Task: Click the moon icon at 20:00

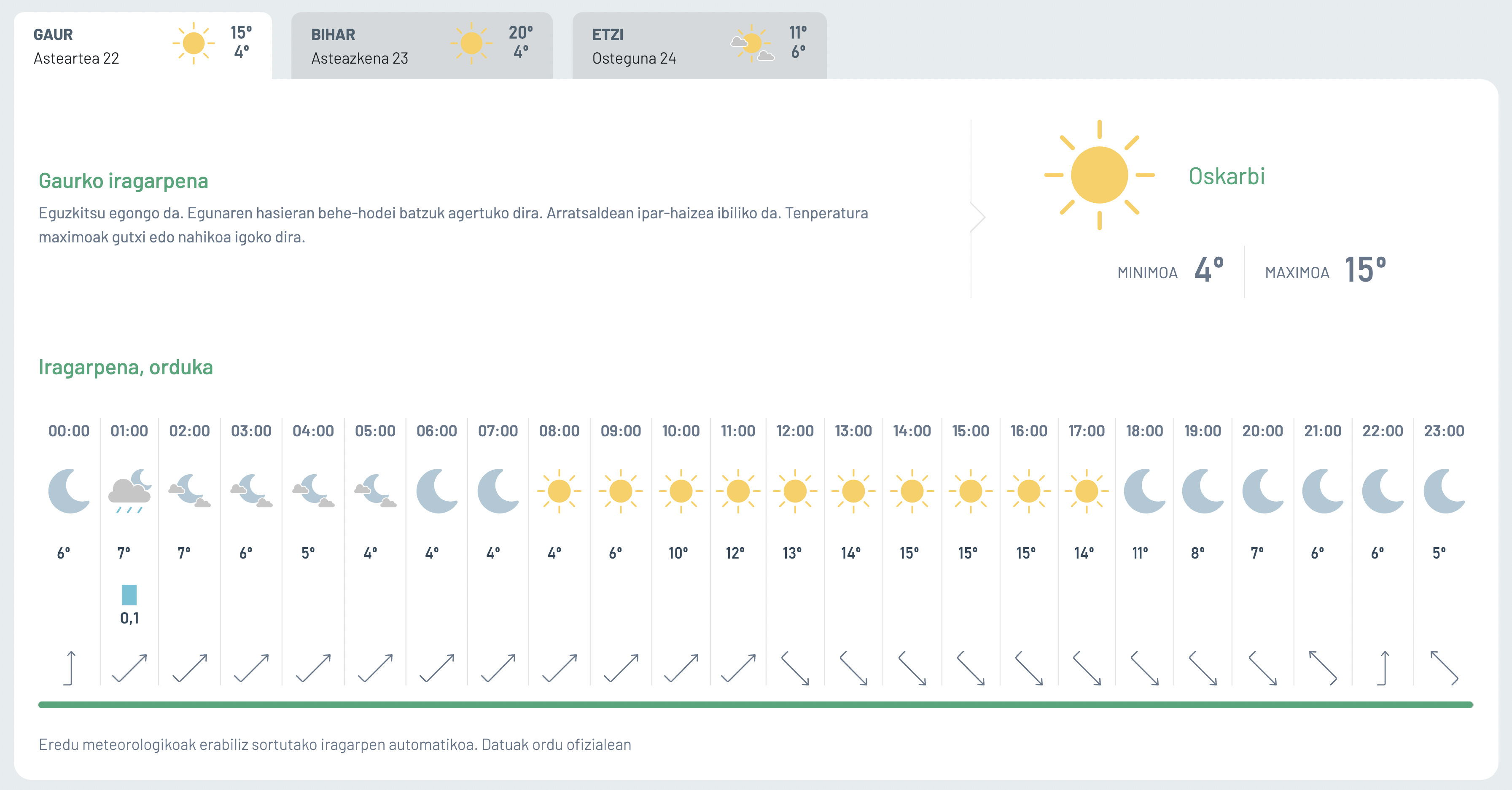Action: [x=1263, y=491]
